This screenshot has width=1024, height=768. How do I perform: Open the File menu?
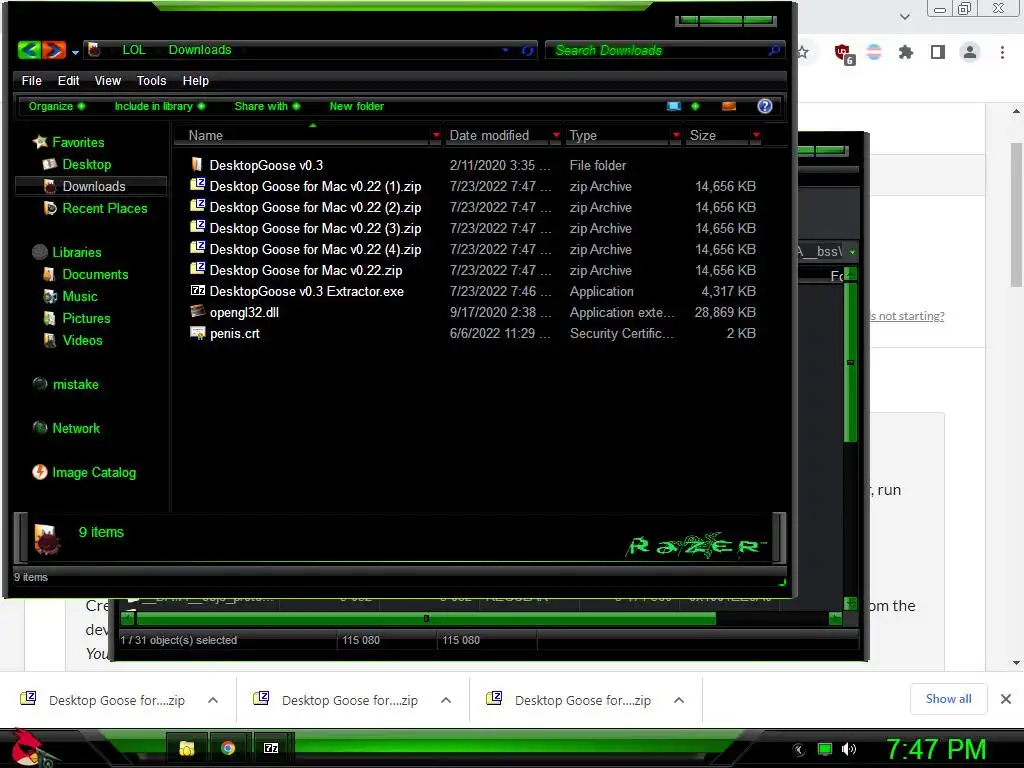pos(31,80)
